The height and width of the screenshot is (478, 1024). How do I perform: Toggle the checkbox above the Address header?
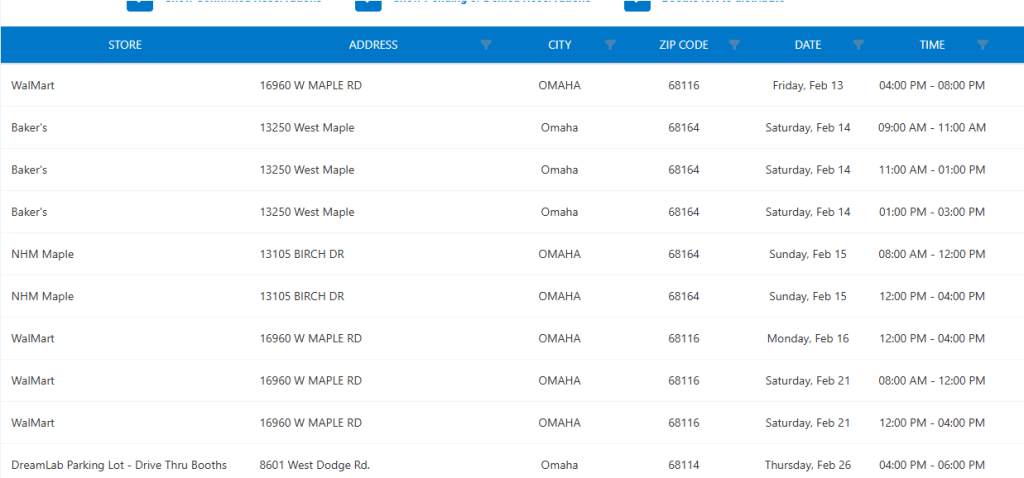pos(367,3)
